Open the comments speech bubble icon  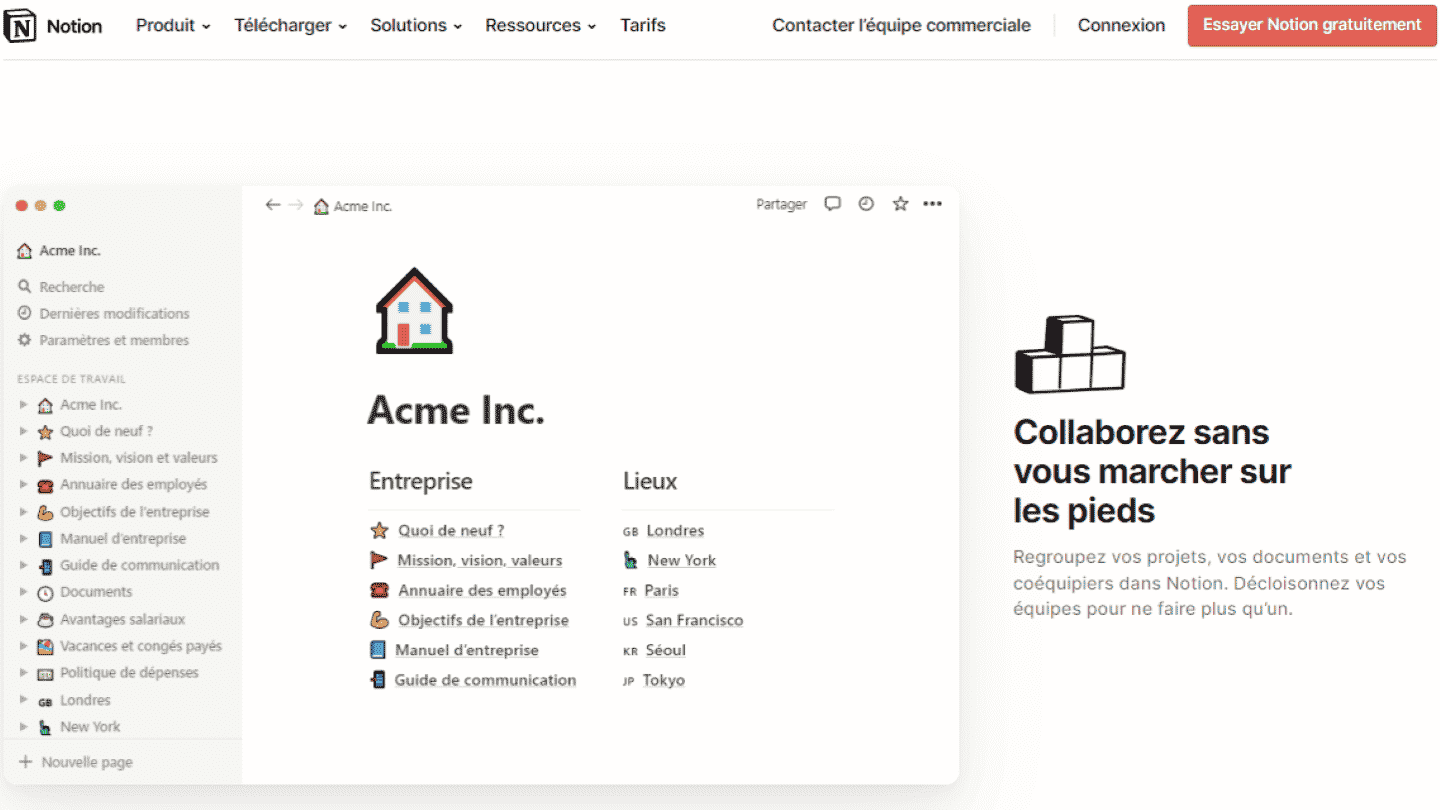(832, 204)
